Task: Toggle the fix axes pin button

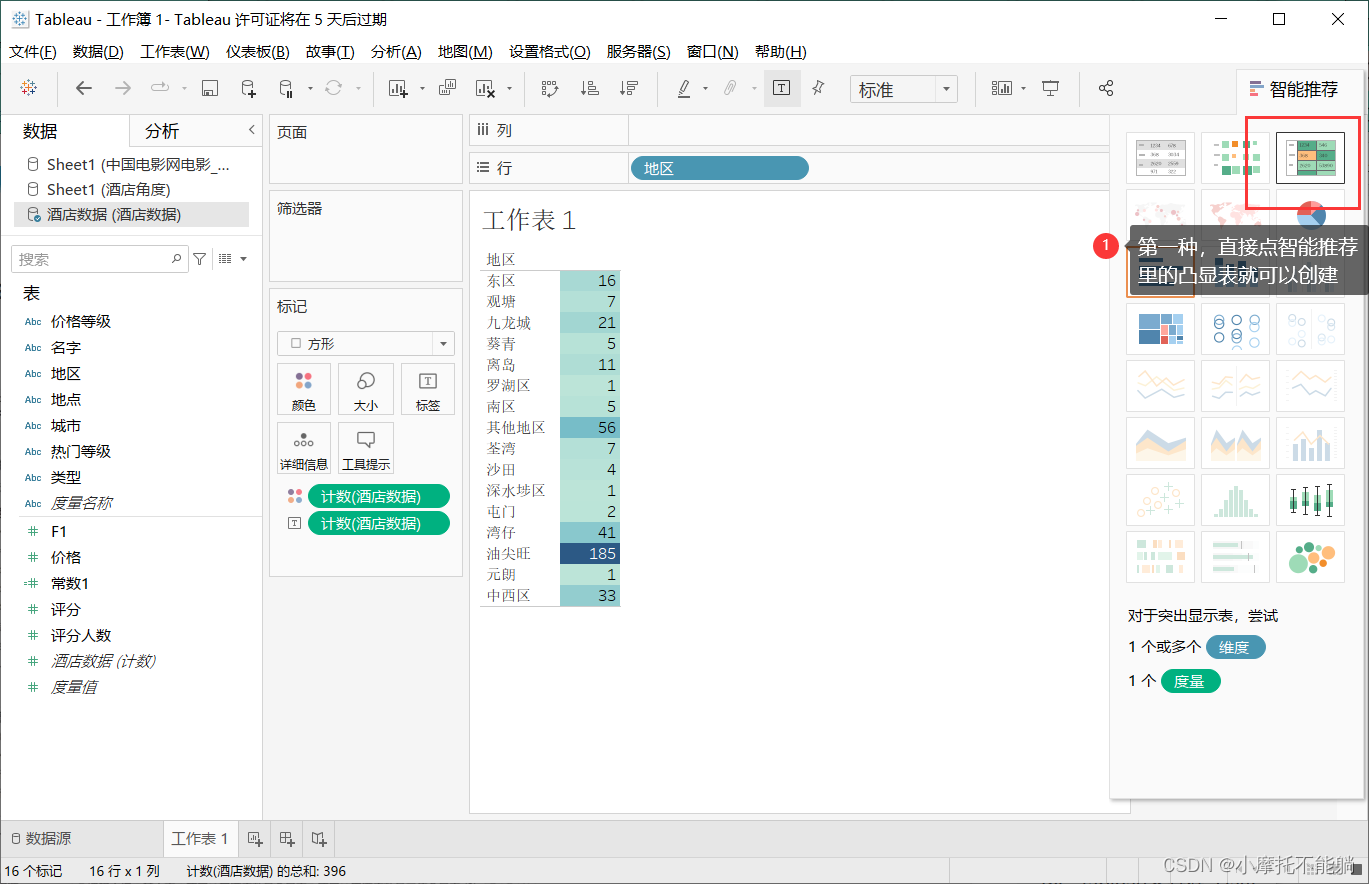Action: click(818, 88)
